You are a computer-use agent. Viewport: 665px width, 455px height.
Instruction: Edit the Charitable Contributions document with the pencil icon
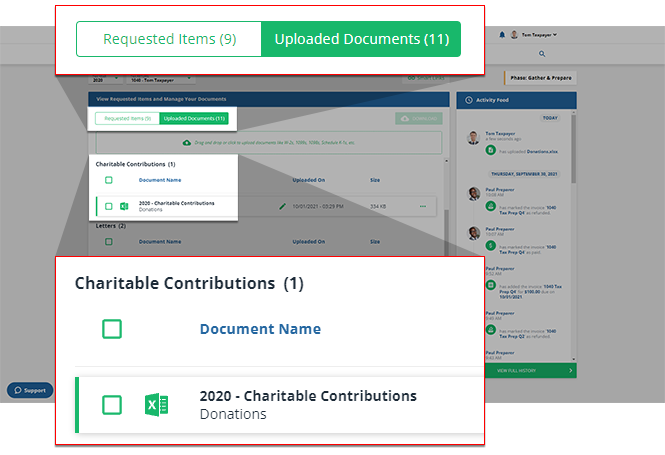coord(282,207)
